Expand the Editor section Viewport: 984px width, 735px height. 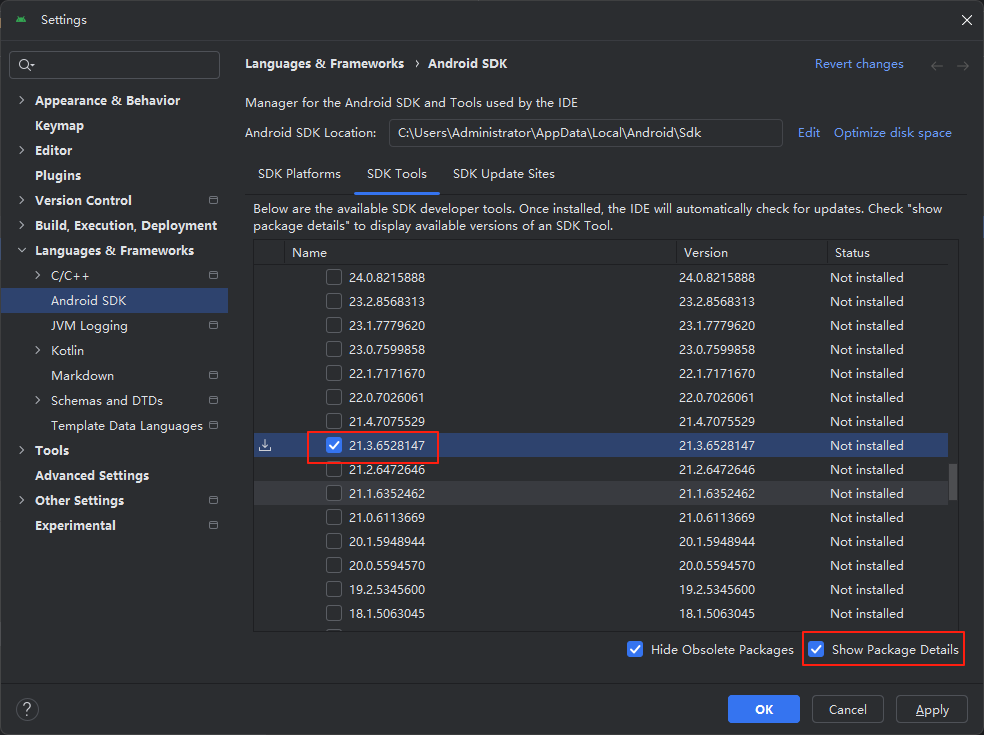point(22,151)
